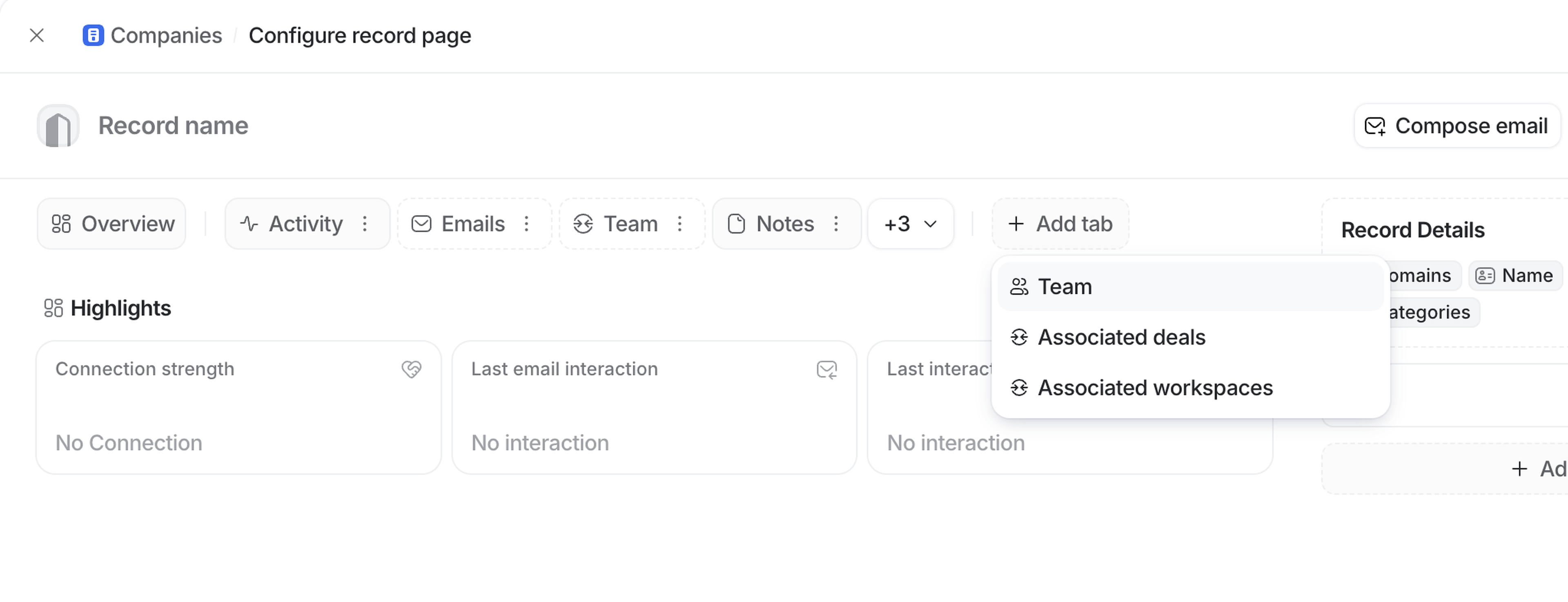Open Team tab options menu (three dots)

(x=680, y=224)
